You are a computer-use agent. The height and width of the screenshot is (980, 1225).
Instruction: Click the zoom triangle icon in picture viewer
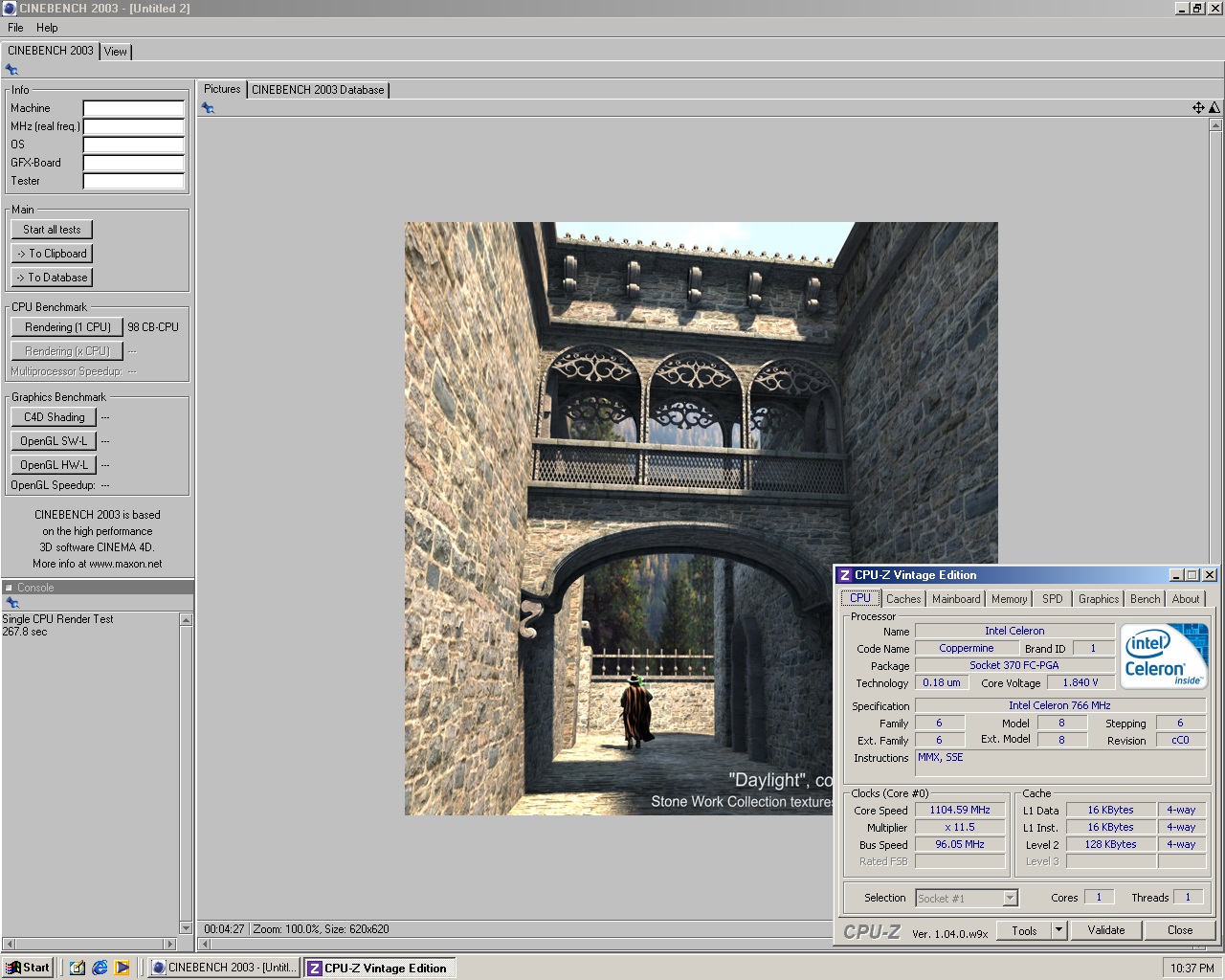pyautogui.click(x=1214, y=108)
